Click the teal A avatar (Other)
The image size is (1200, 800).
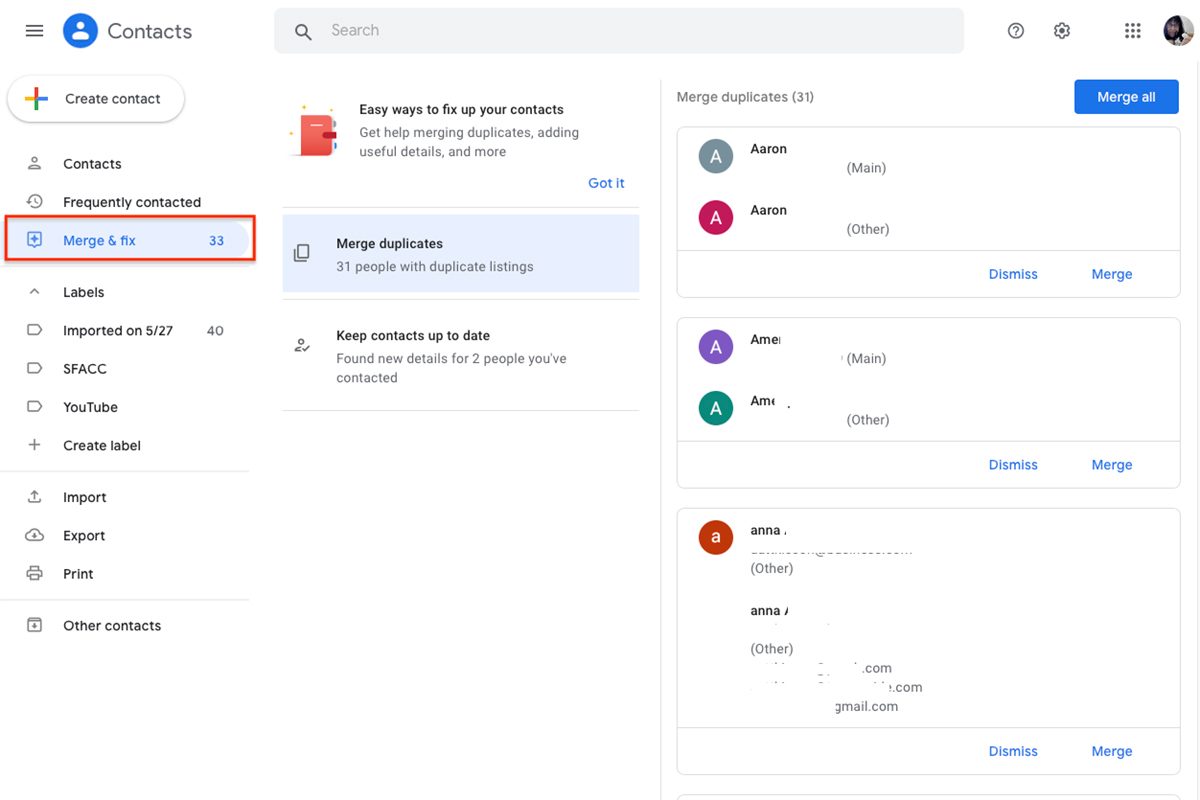click(715, 408)
